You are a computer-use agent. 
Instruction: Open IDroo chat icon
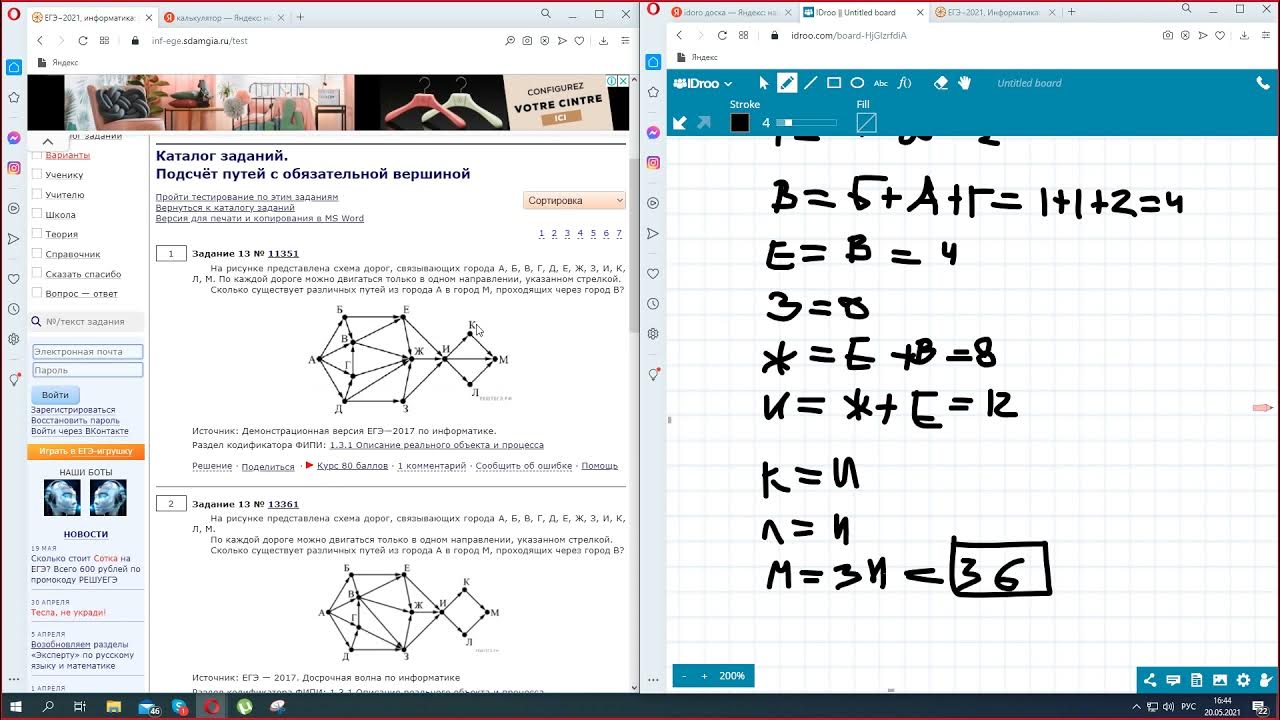tap(1172, 680)
